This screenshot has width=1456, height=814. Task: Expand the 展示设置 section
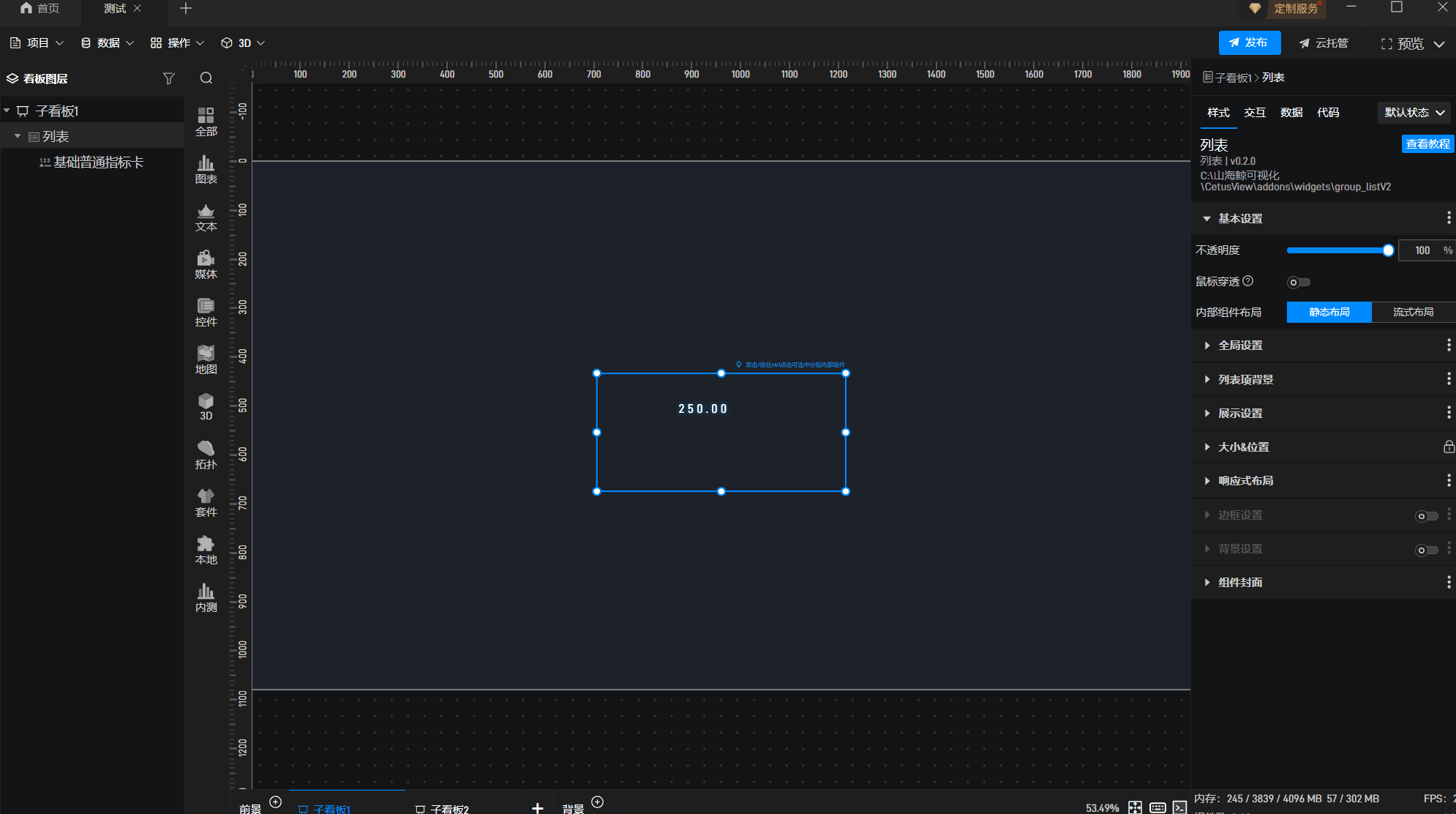click(x=1240, y=414)
